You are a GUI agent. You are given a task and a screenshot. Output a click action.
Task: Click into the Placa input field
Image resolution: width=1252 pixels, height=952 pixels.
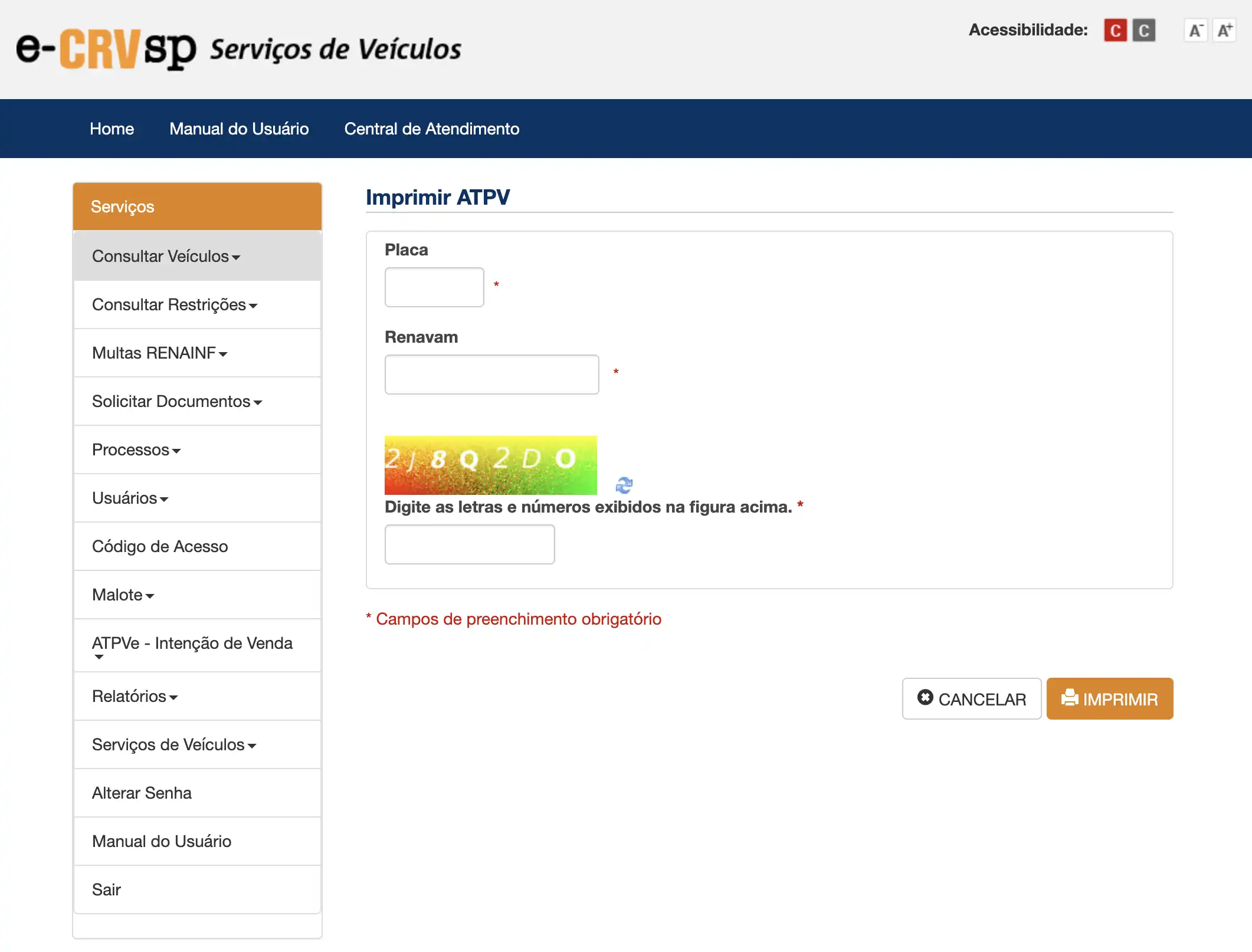point(434,287)
